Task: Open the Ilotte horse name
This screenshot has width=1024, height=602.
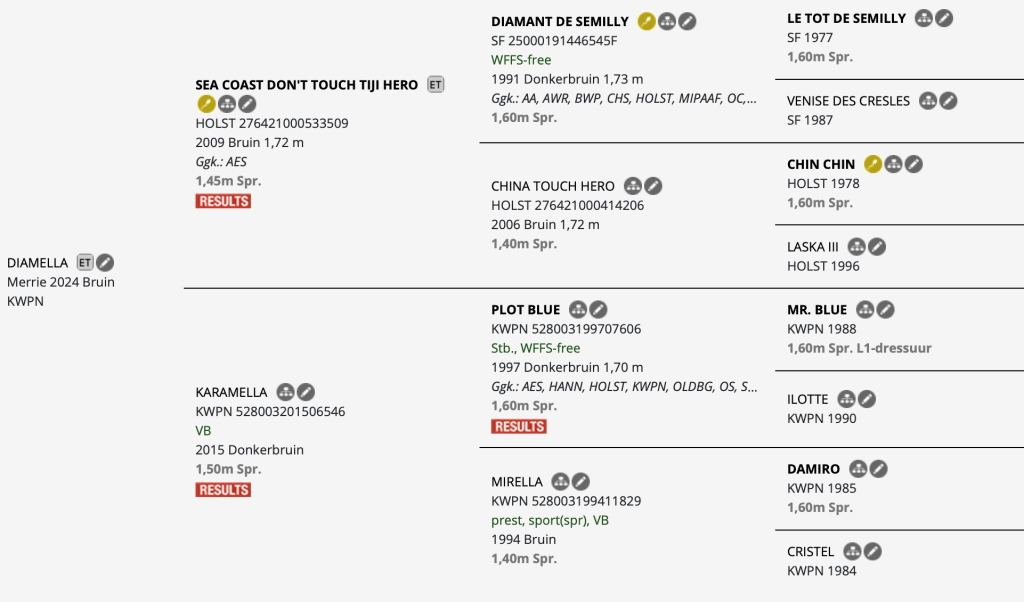Action: [807, 399]
